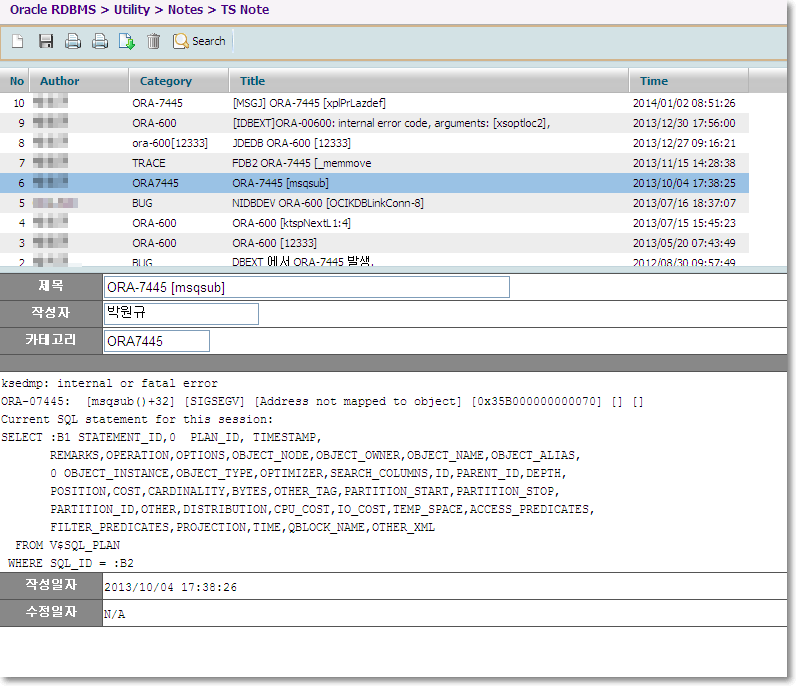
Task: Sort by Author column header
Action: [x=60, y=81]
